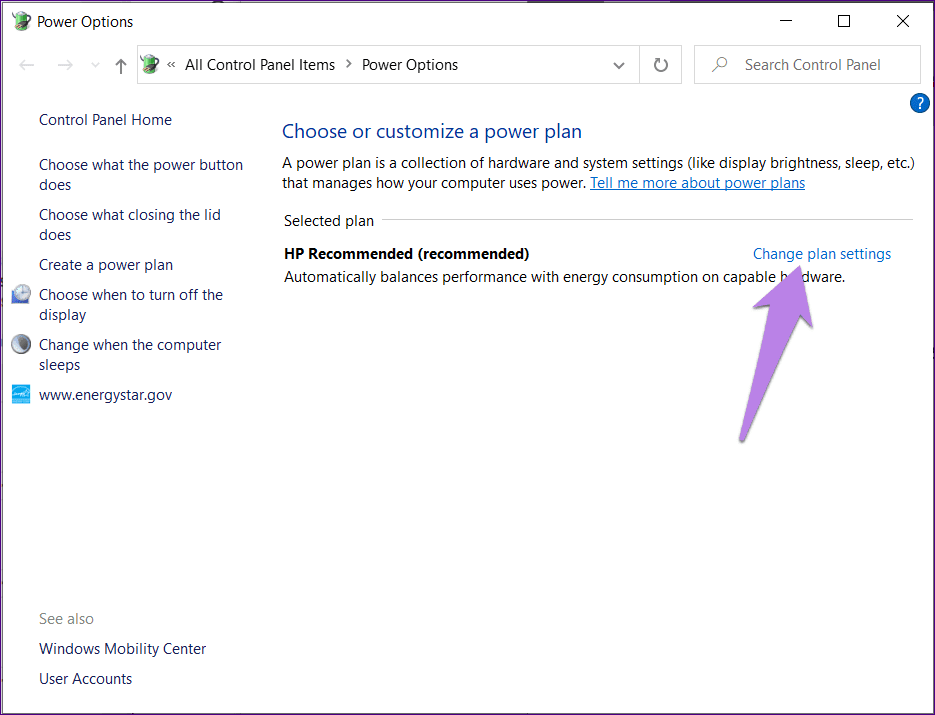Image resolution: width=935 pixels, height=715 pixels.
Task: Click the search magnifier icon
Action: pos(720,64)
